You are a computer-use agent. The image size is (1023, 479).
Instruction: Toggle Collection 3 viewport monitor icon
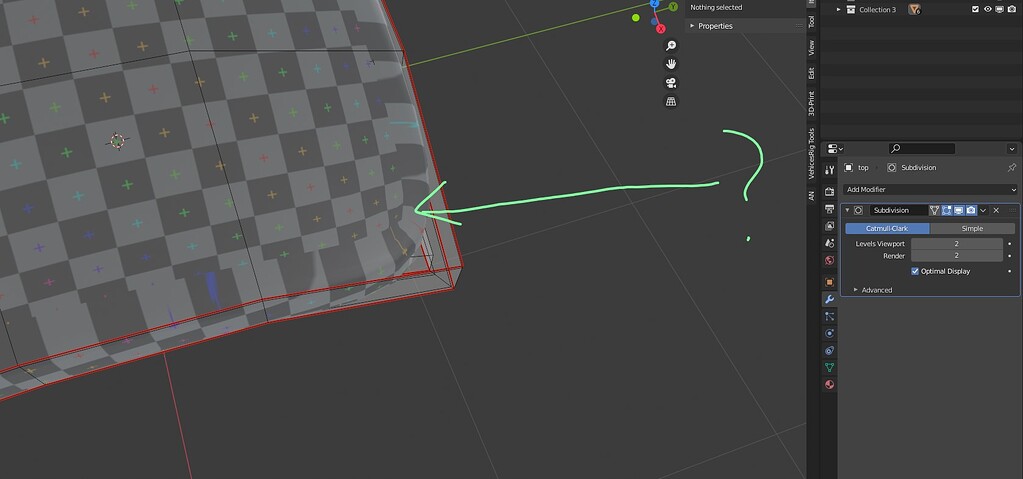click(1000, 9)
